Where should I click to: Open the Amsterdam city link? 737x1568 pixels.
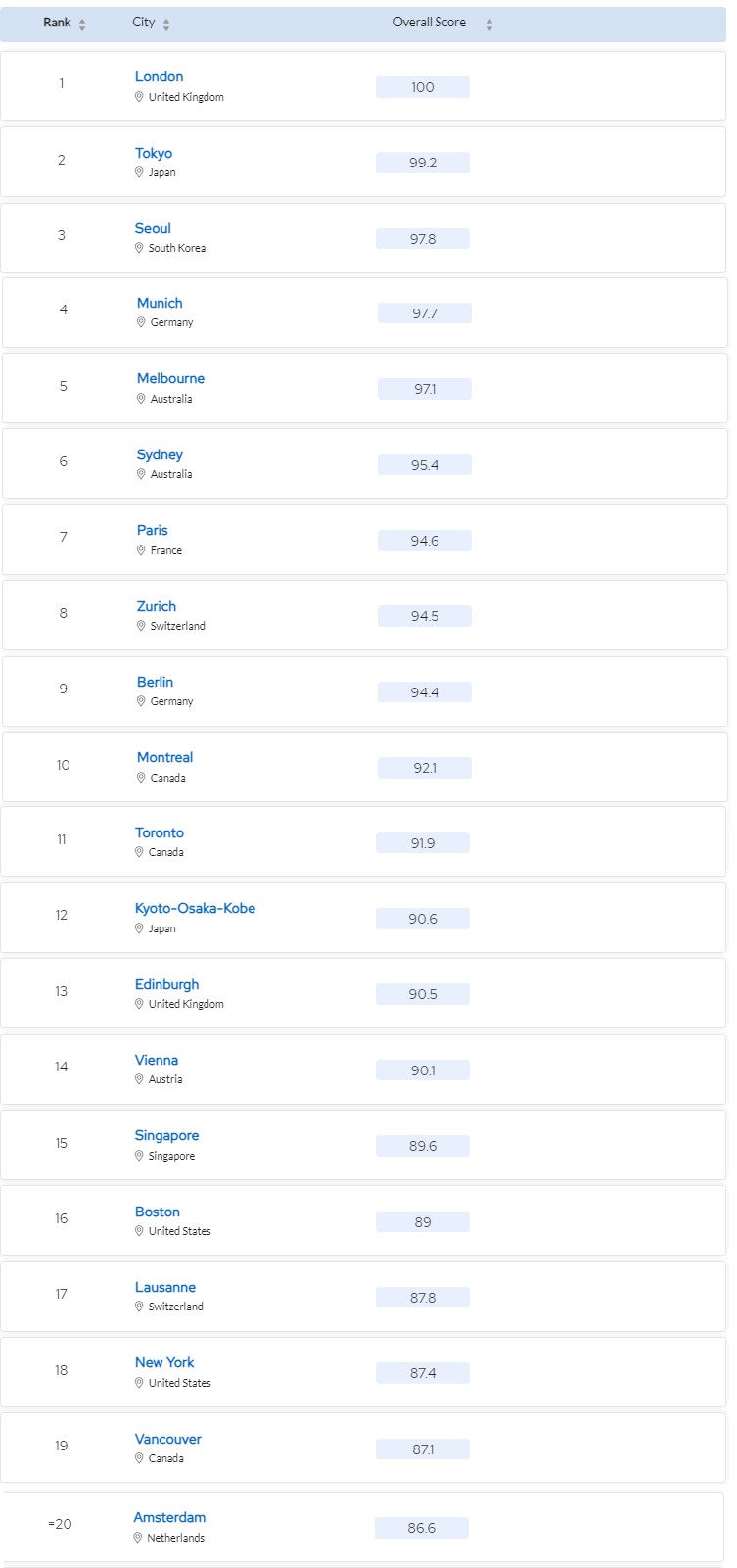[x=169, y=1517]
